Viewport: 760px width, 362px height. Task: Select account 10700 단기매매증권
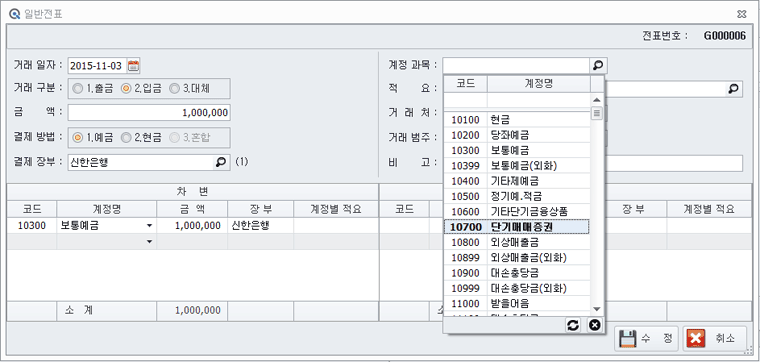click(517, 227)
